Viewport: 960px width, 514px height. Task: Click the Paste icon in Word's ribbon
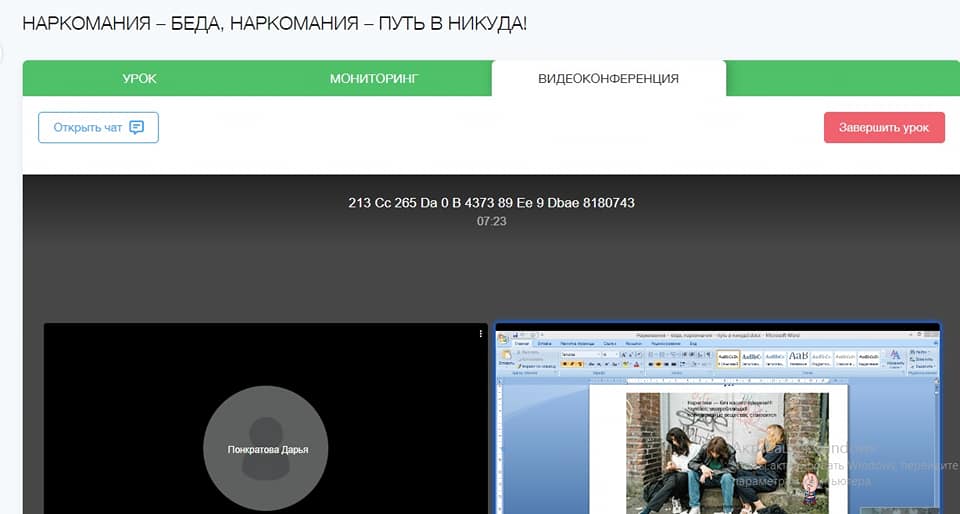[x=507, y=358]
